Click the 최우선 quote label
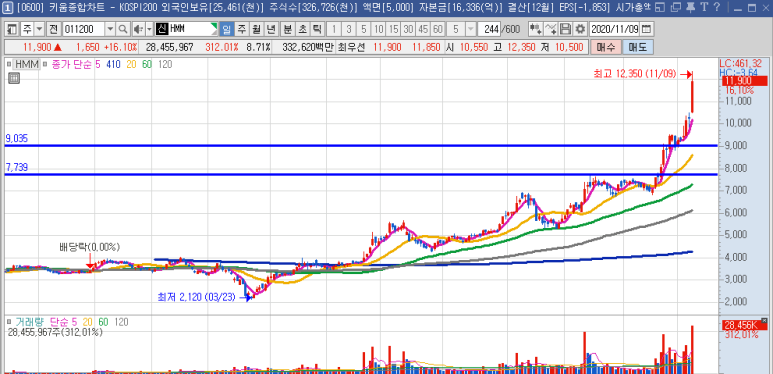 351,48
